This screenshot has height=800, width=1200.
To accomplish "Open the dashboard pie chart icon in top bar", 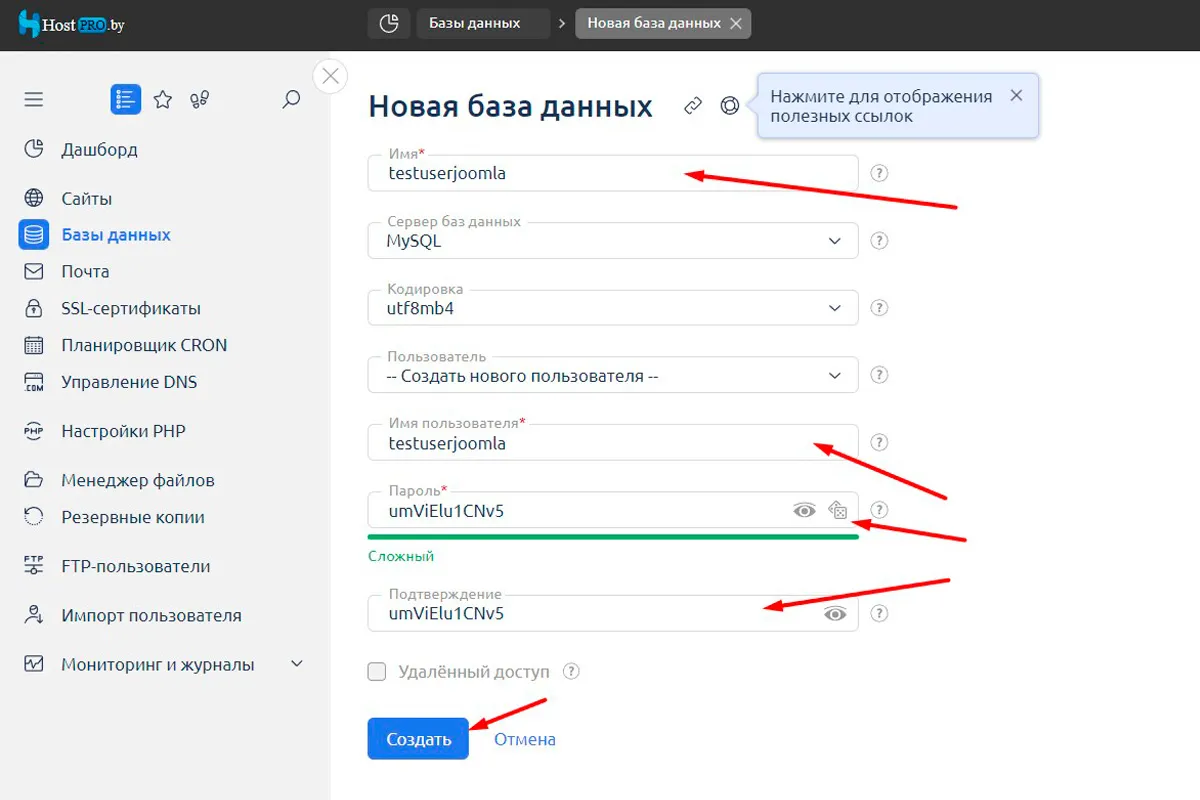I will coord(389,23).
